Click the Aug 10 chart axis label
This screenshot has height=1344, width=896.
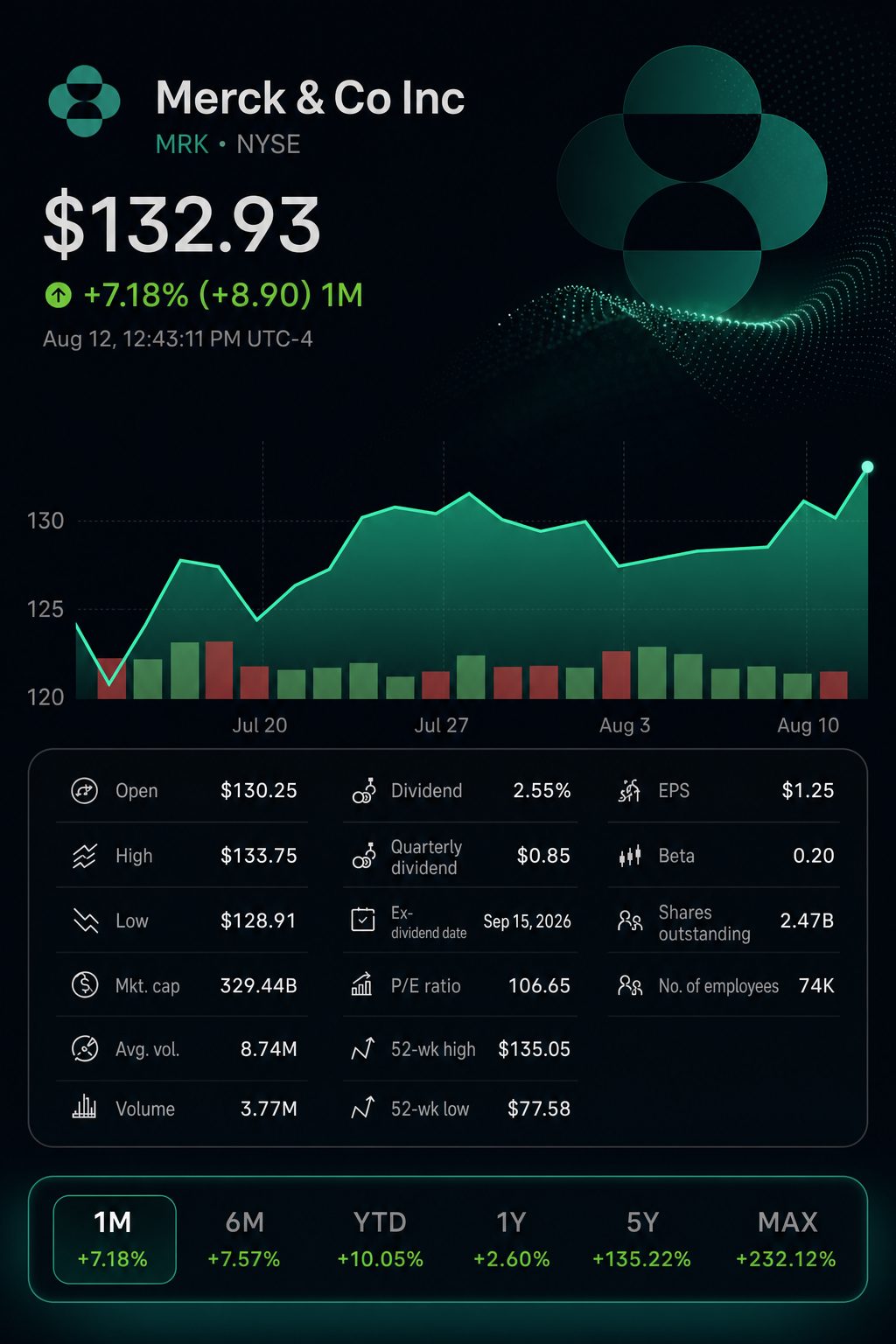tap(808, 725)
